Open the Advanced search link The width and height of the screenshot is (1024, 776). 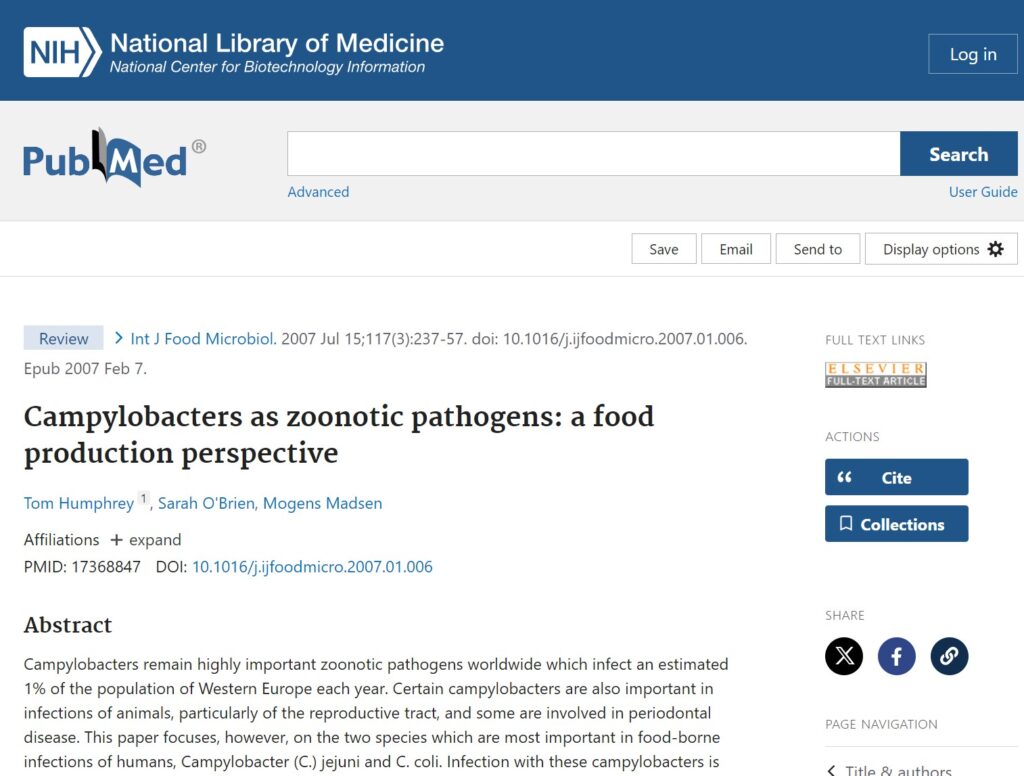pyautogui.click(x=318, y=192)
